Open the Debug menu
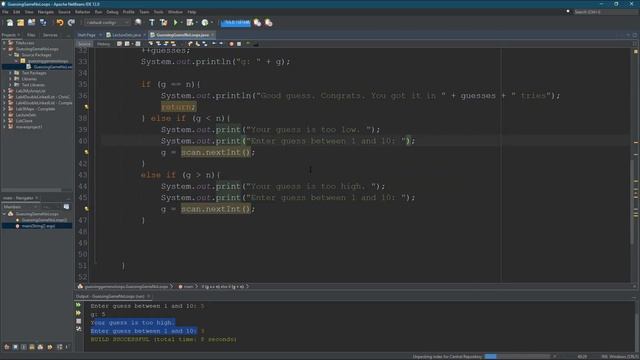640x360 pixels. [x=112, y=12]
